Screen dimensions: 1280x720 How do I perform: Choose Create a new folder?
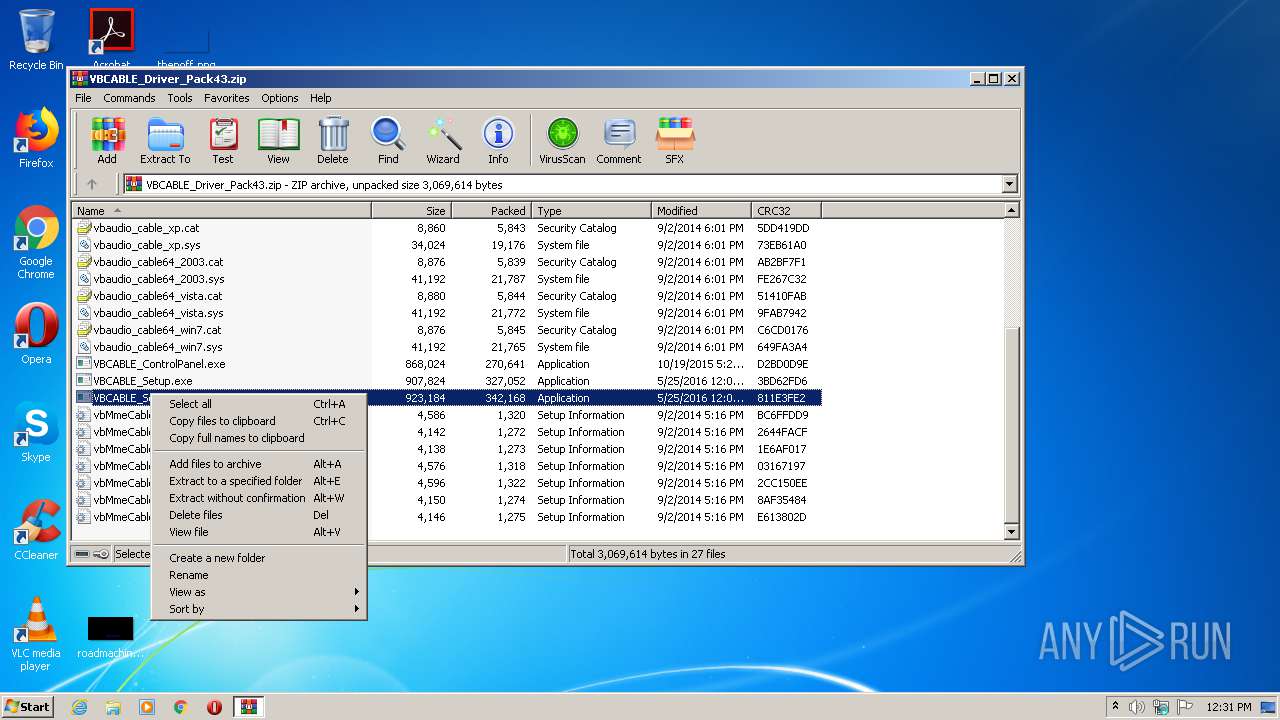coord(259,558)
